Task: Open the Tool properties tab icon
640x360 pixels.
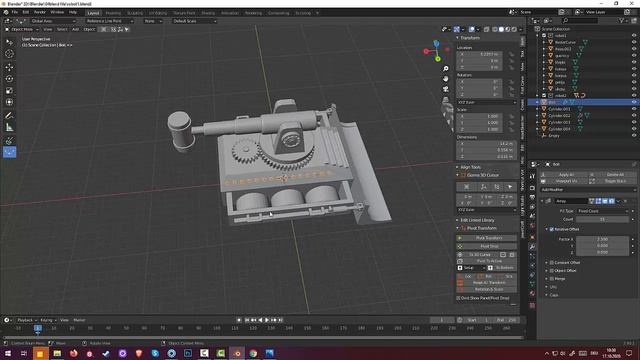Action: (532, 177)
